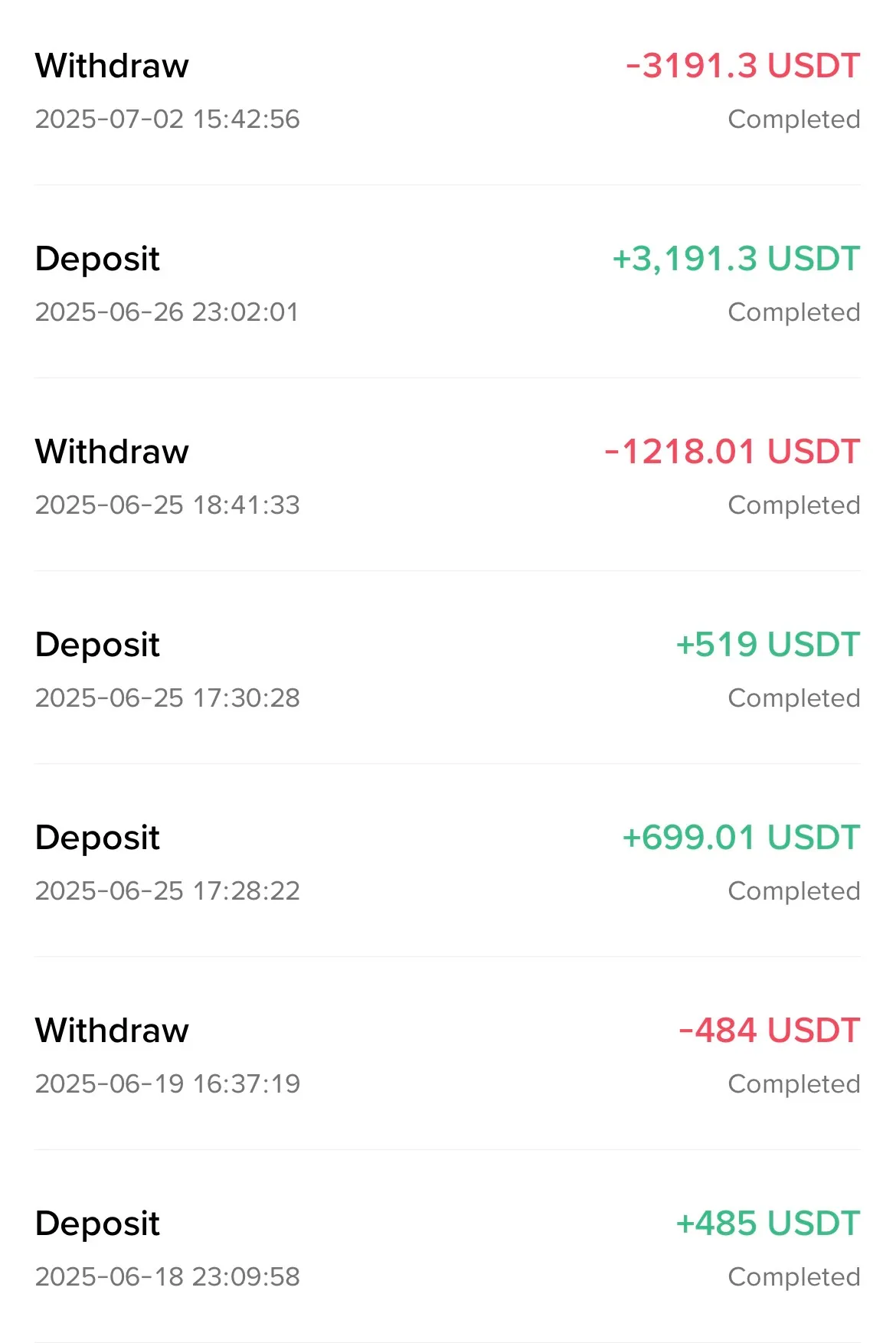This screenshot has height=1343, width=896.
Task: Open the Deposit entry dated 2025-06-26
Action: [448, 282]
